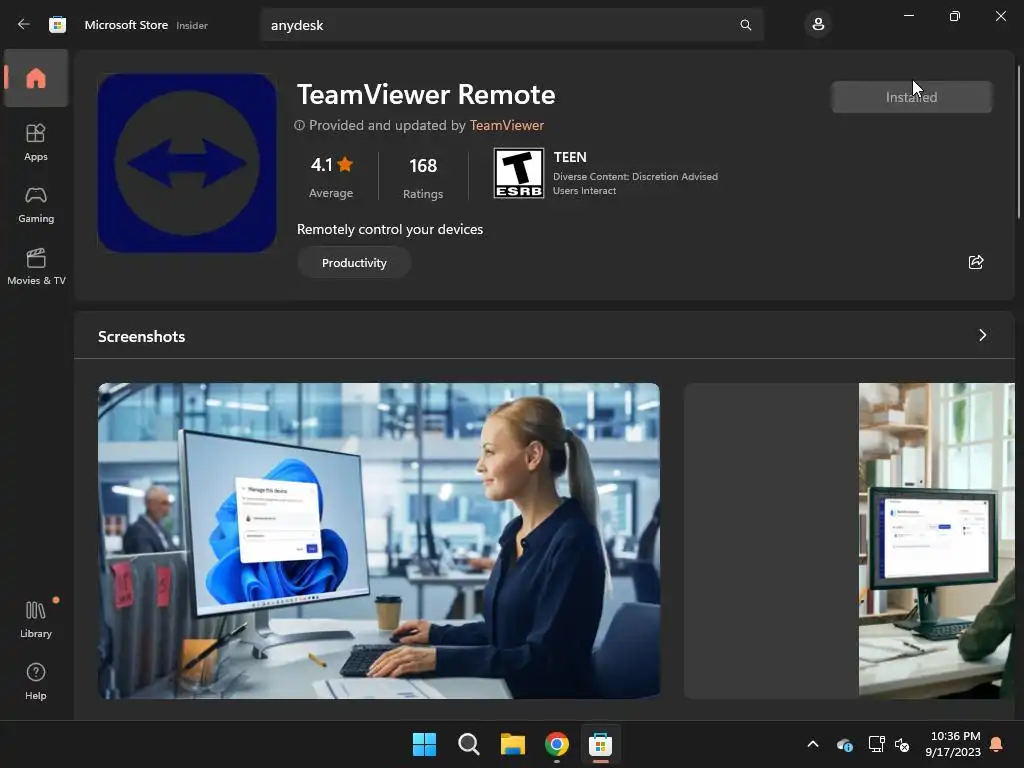The height and width of the screenshot is (768, 1024).
Task: Click the TeamViewer Remote title
Action: (426, 95)
